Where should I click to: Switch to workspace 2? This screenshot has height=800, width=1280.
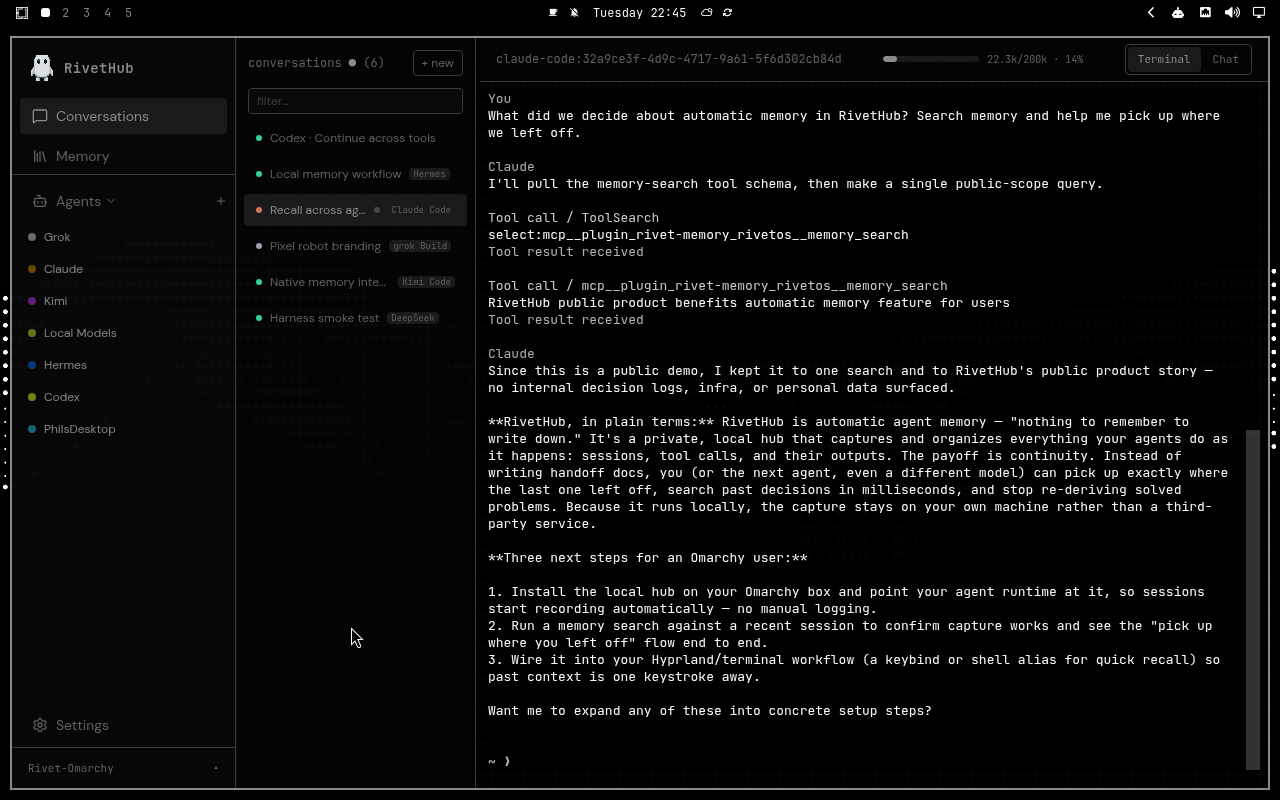(66, 13)
